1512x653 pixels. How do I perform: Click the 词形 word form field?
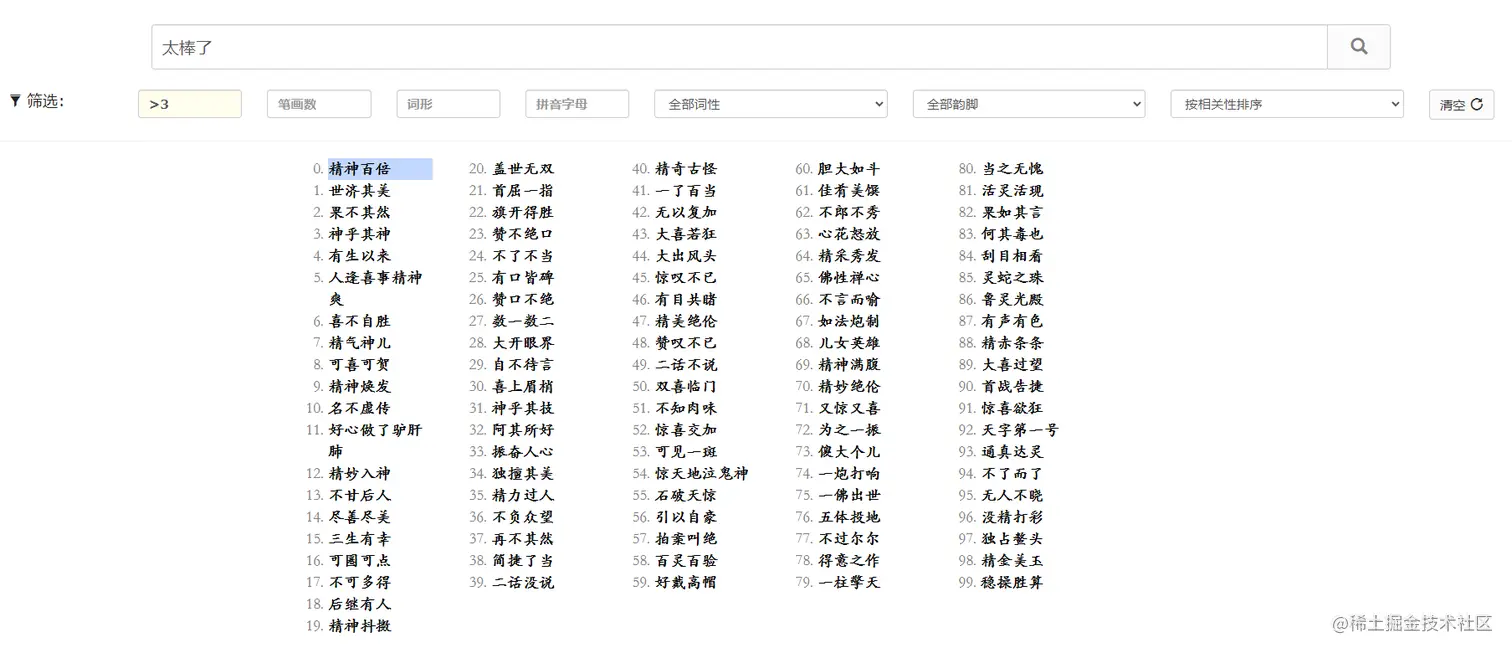click(448, 104)
